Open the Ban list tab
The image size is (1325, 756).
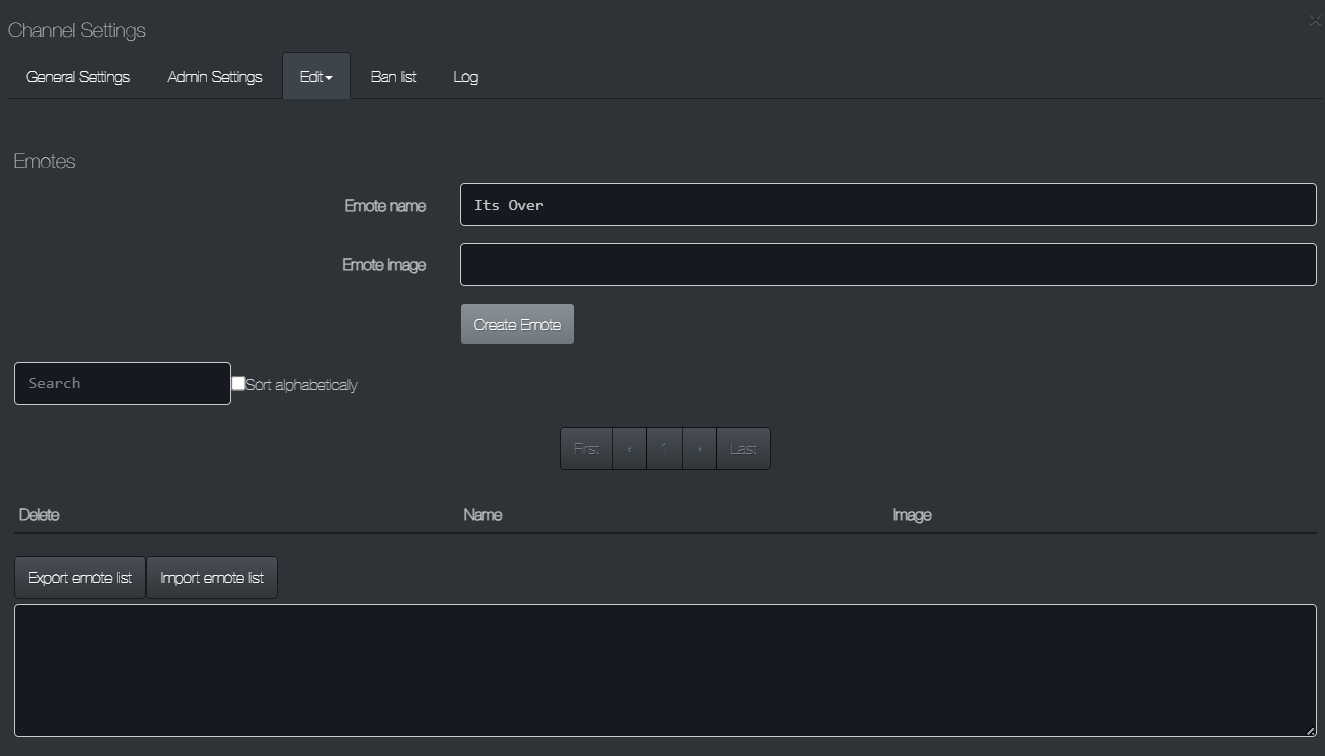click(393, 77)
